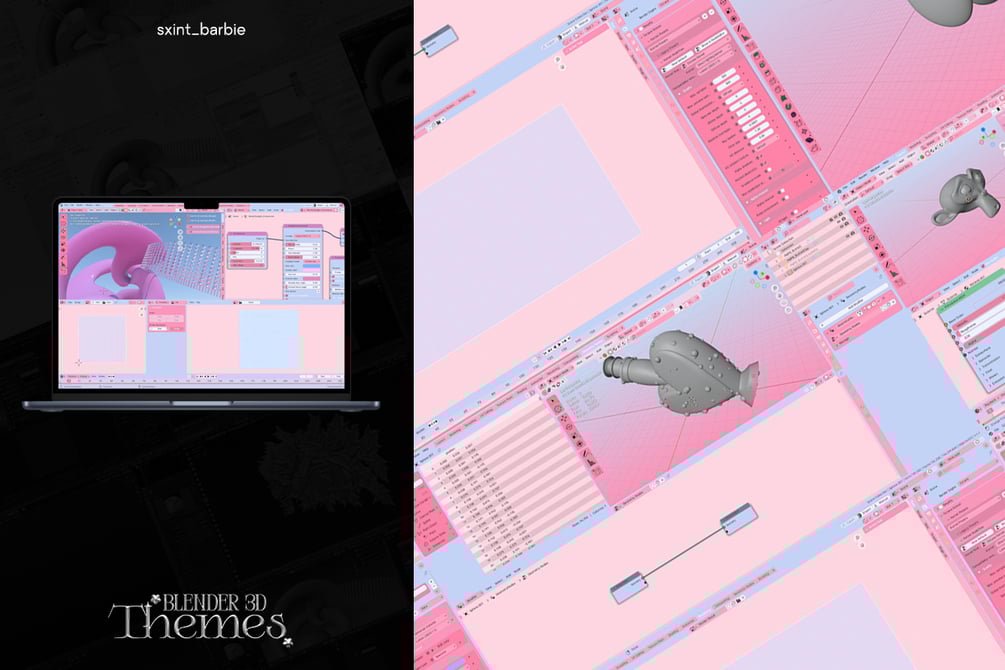This screenshot has height=670, width=1005.
Task: Click the laptop mockup theme preview
Action: coord(201,304)
